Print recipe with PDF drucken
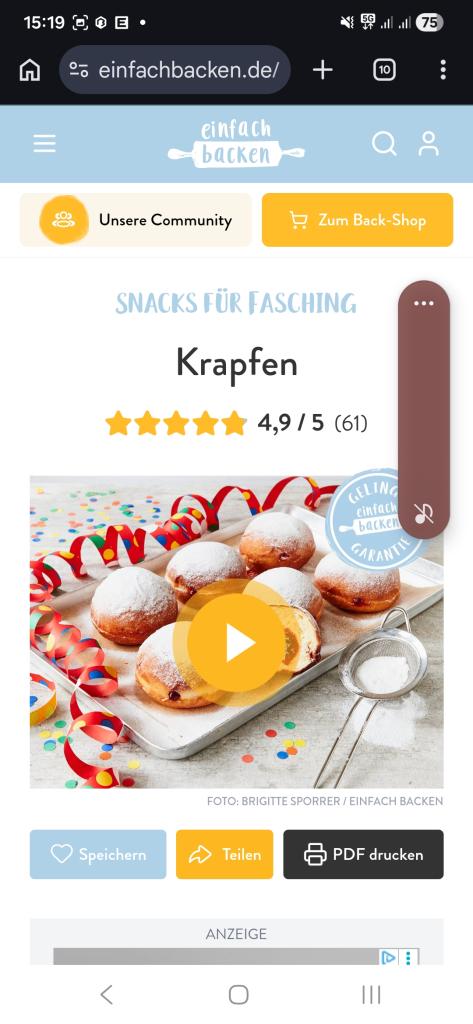The height and width of the screenshot is (1024, 473). tap(363, 854)
